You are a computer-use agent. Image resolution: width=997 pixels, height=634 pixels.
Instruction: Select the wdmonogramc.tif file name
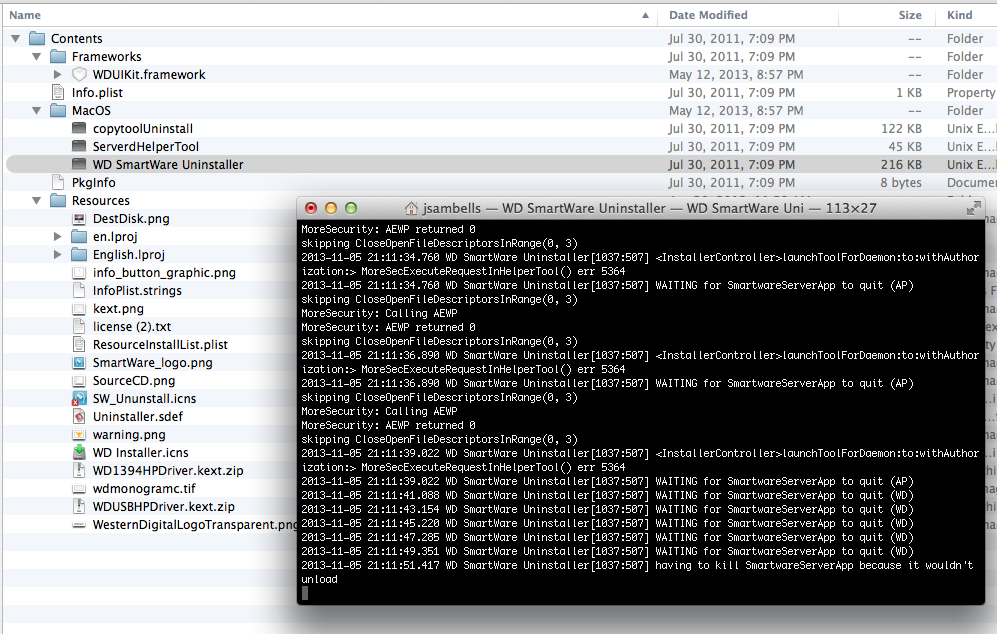144,488
